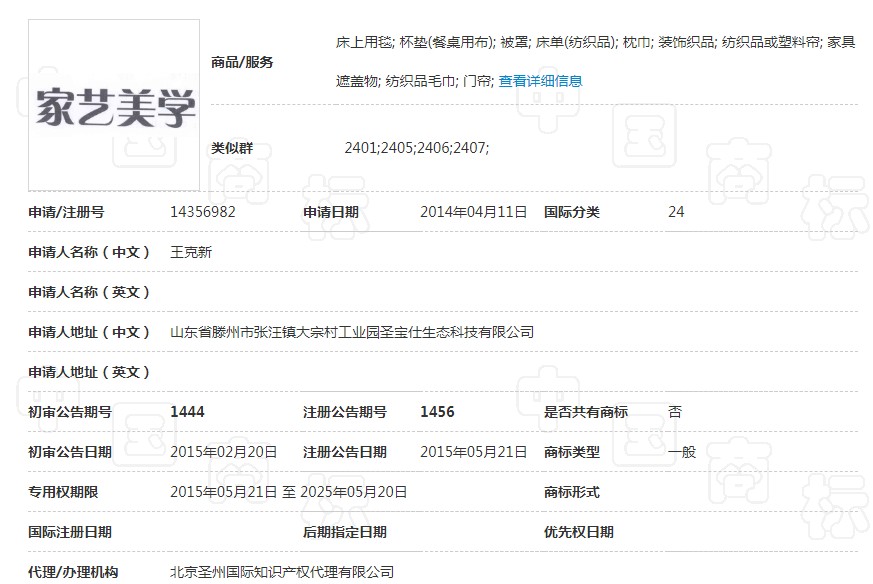Click international class value 24
Screen dimensions: 873x584
coord(676,212)
